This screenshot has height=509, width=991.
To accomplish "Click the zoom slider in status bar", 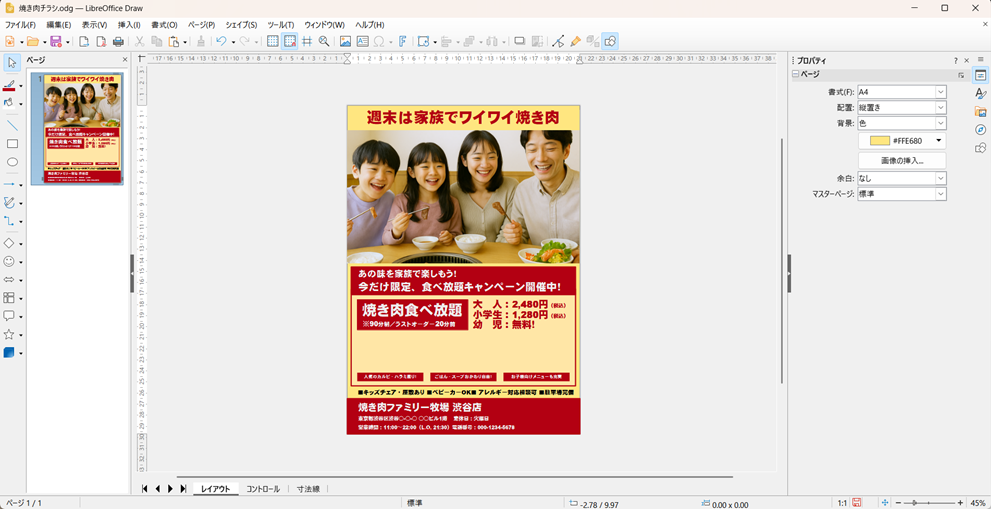I will pyautogui.click(x=929, y=503).
